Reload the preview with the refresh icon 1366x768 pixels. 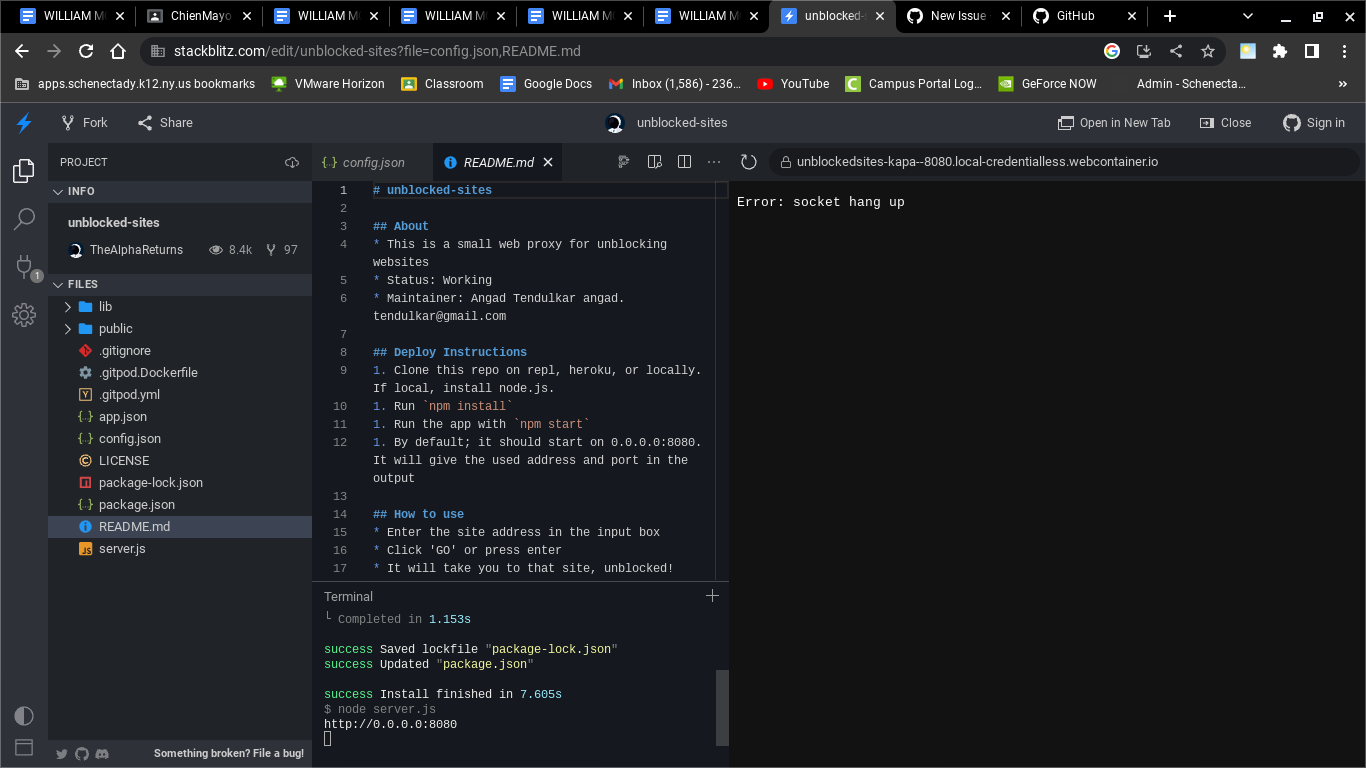(748, 161)
